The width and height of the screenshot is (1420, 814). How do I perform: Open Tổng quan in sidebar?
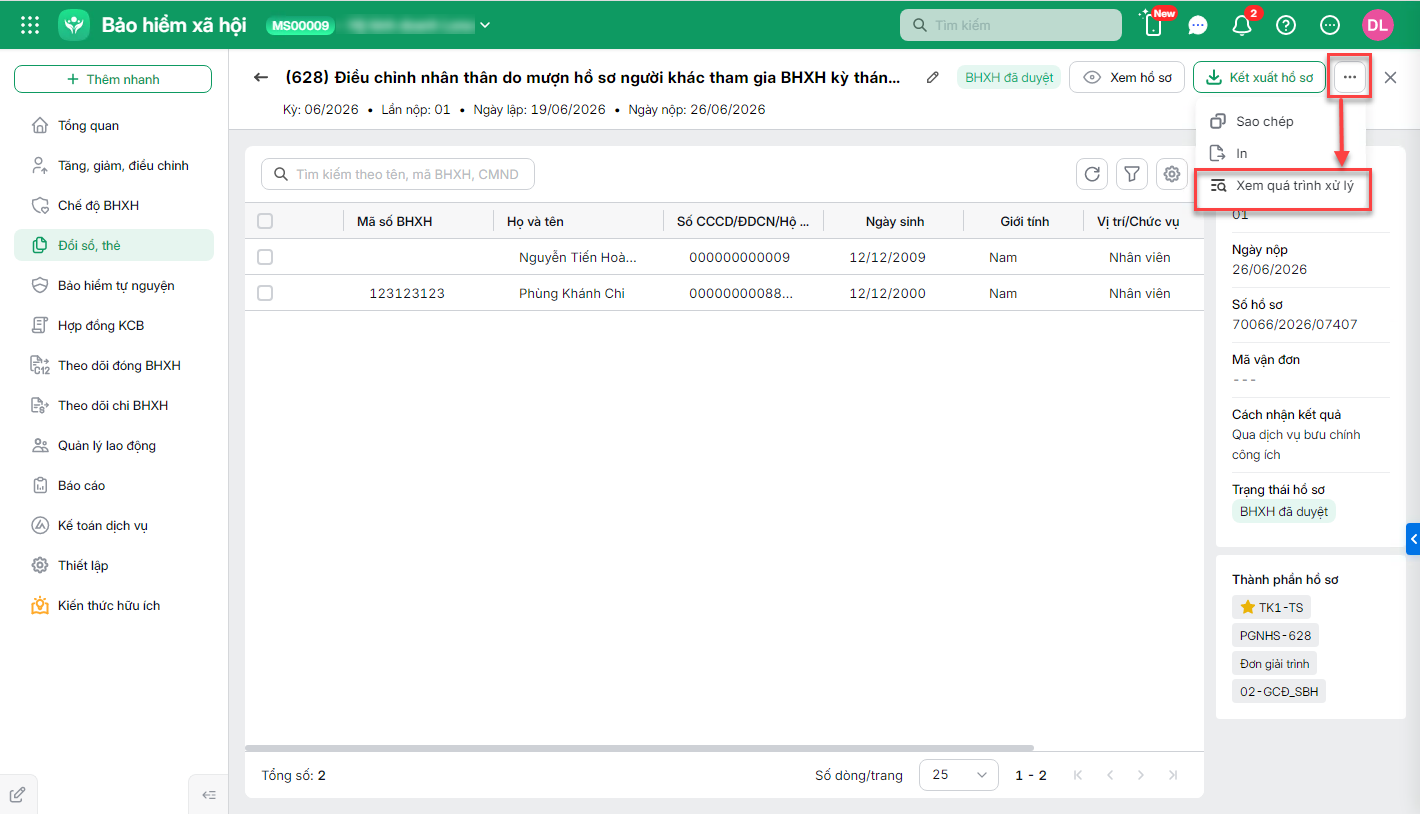[114, 125]
